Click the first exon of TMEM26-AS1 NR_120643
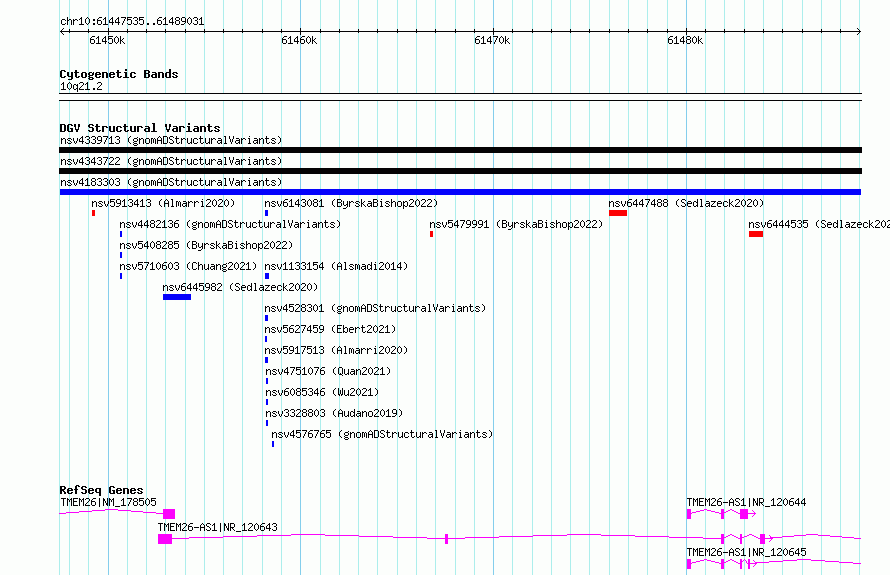The width and height of the screenshot is (890, 575). (x=165, y=539)
